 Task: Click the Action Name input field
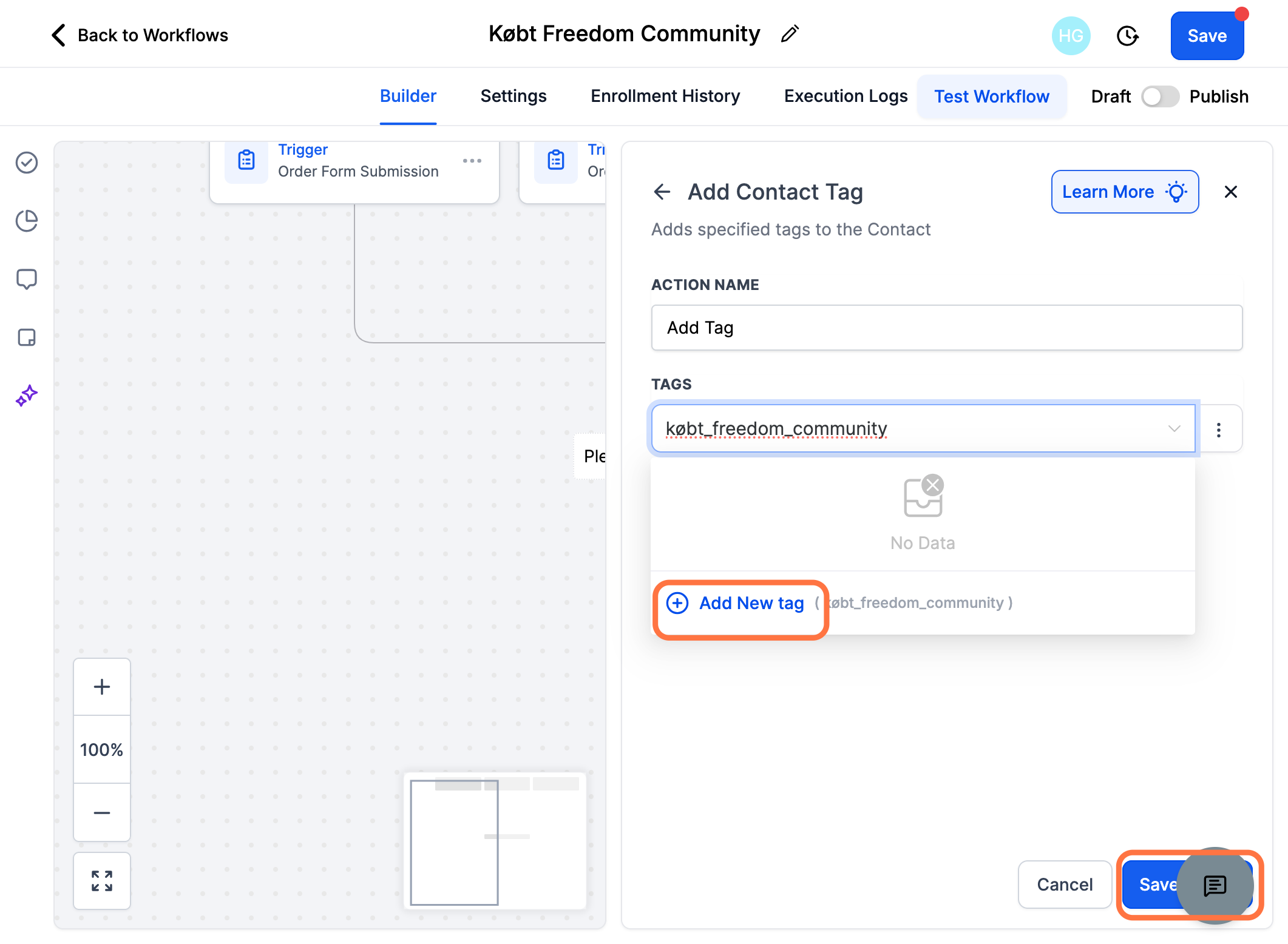click(x=947, y=328)
